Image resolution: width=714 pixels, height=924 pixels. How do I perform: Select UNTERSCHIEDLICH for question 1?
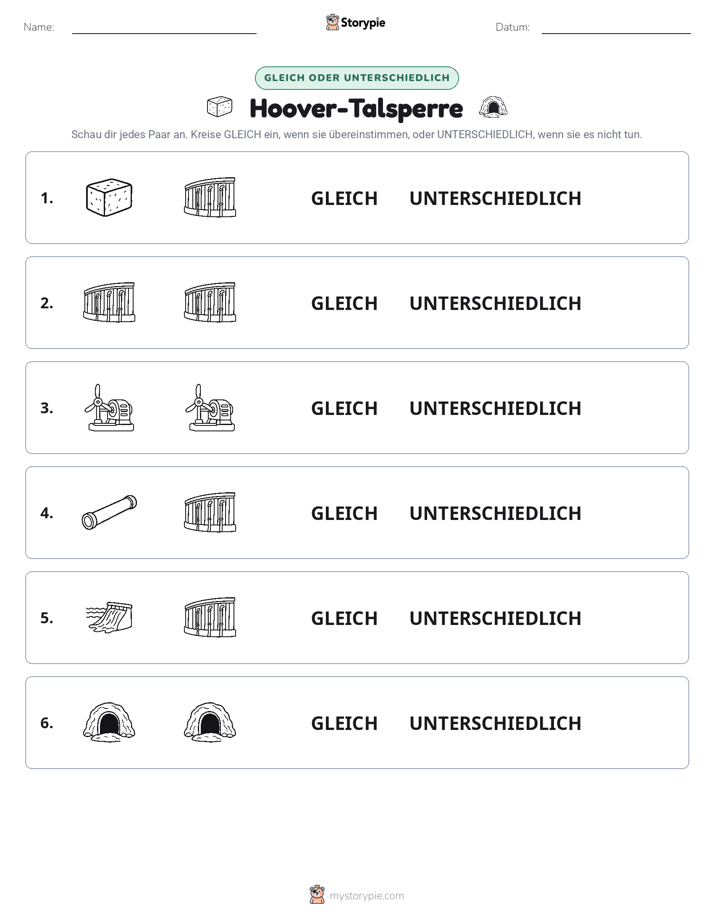(495, 198)
